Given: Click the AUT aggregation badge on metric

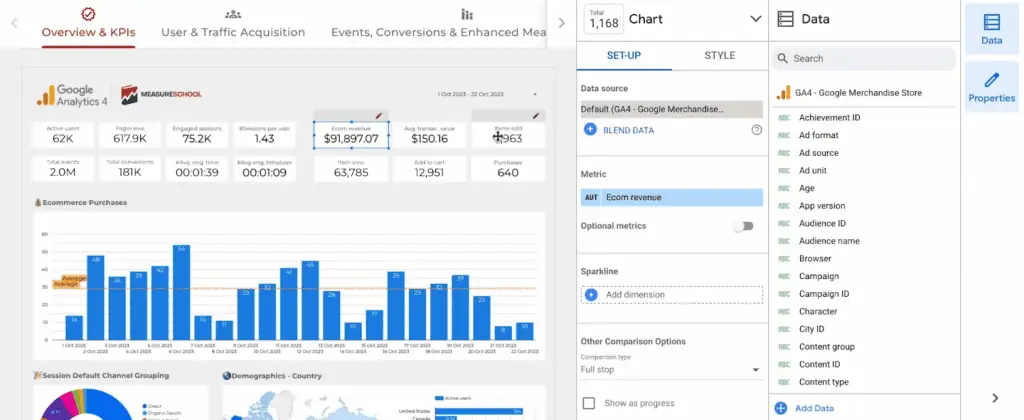Looking at the screenshot, I should point(591,197).
